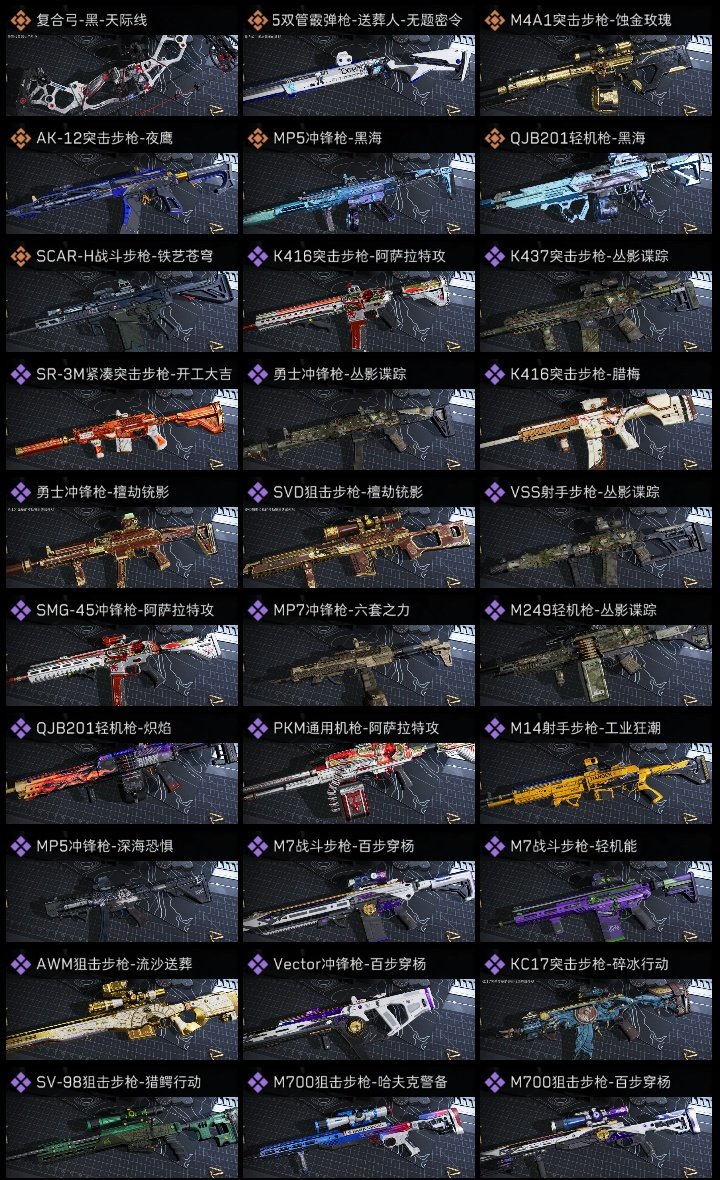Click the PKM通用机枪-阿萨拉特攻 title text
Viewport: 720px width, 1180px height.
point(356,728)
